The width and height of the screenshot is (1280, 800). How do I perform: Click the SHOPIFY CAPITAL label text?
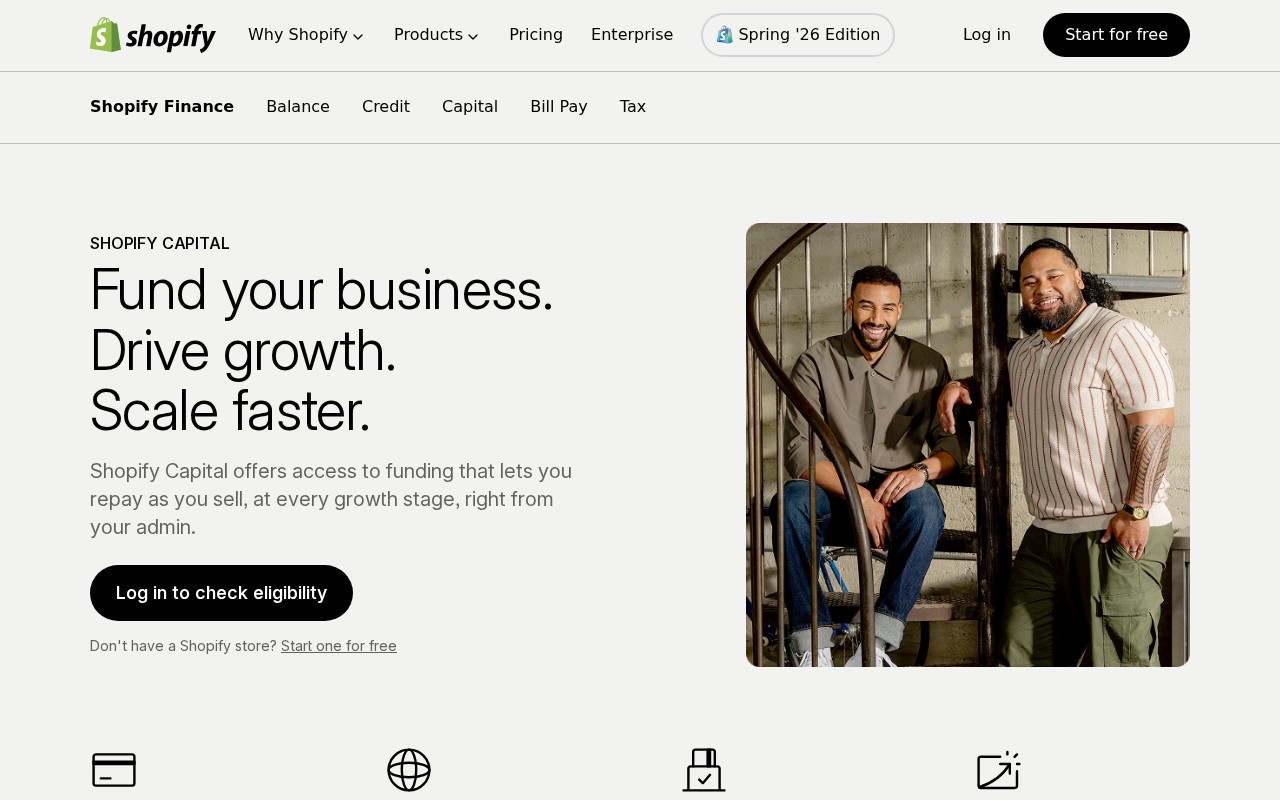[160, 243]
